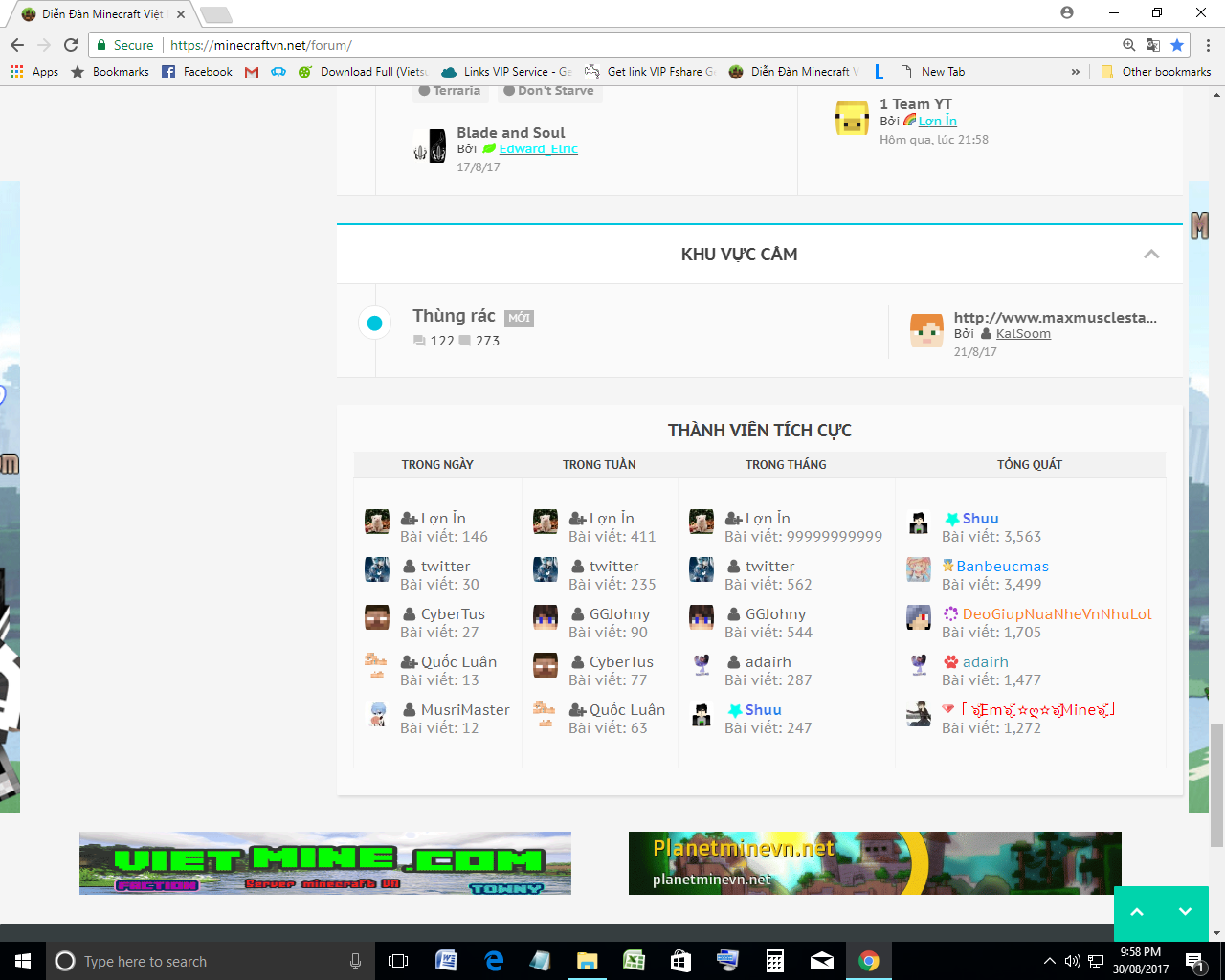The height and width of the screenshot is (980, 1225).
Task: Select the TỔNG QUÁT tab
Action: [1030, 464]
